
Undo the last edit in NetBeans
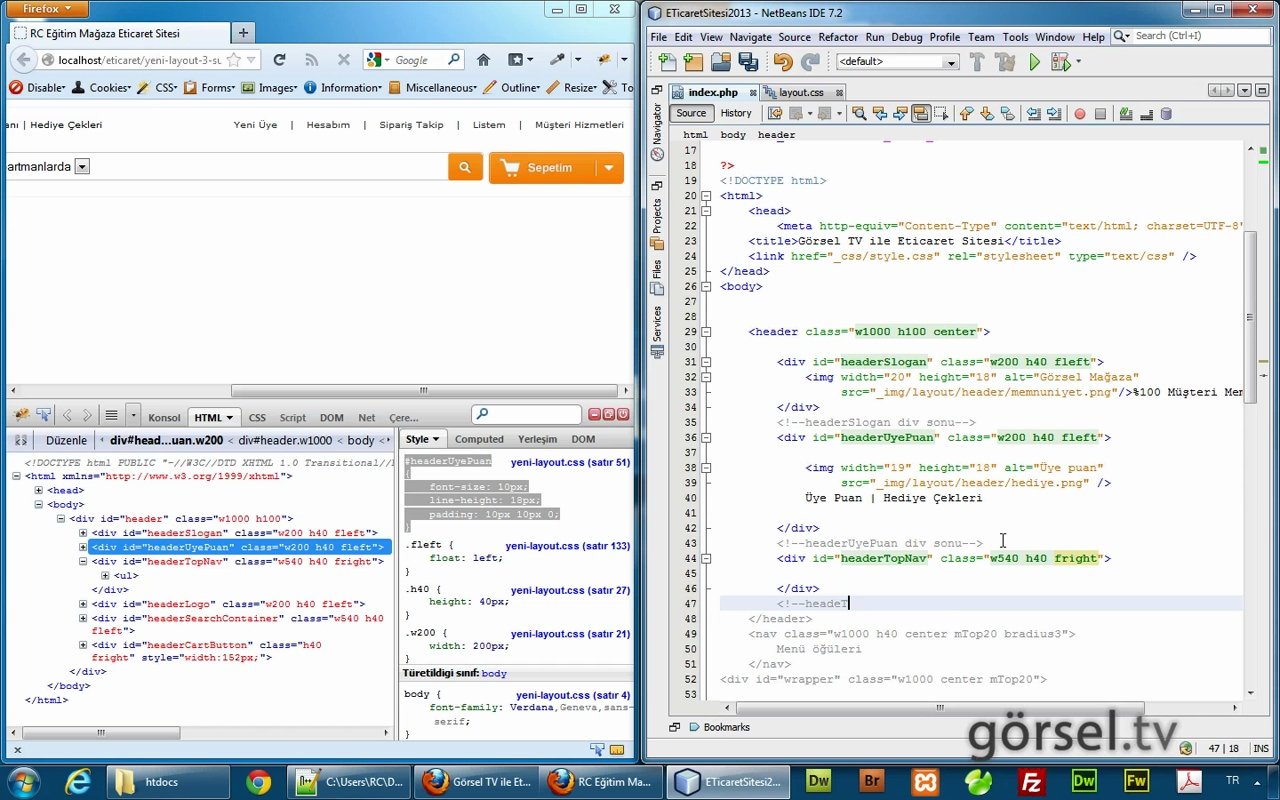782,62
